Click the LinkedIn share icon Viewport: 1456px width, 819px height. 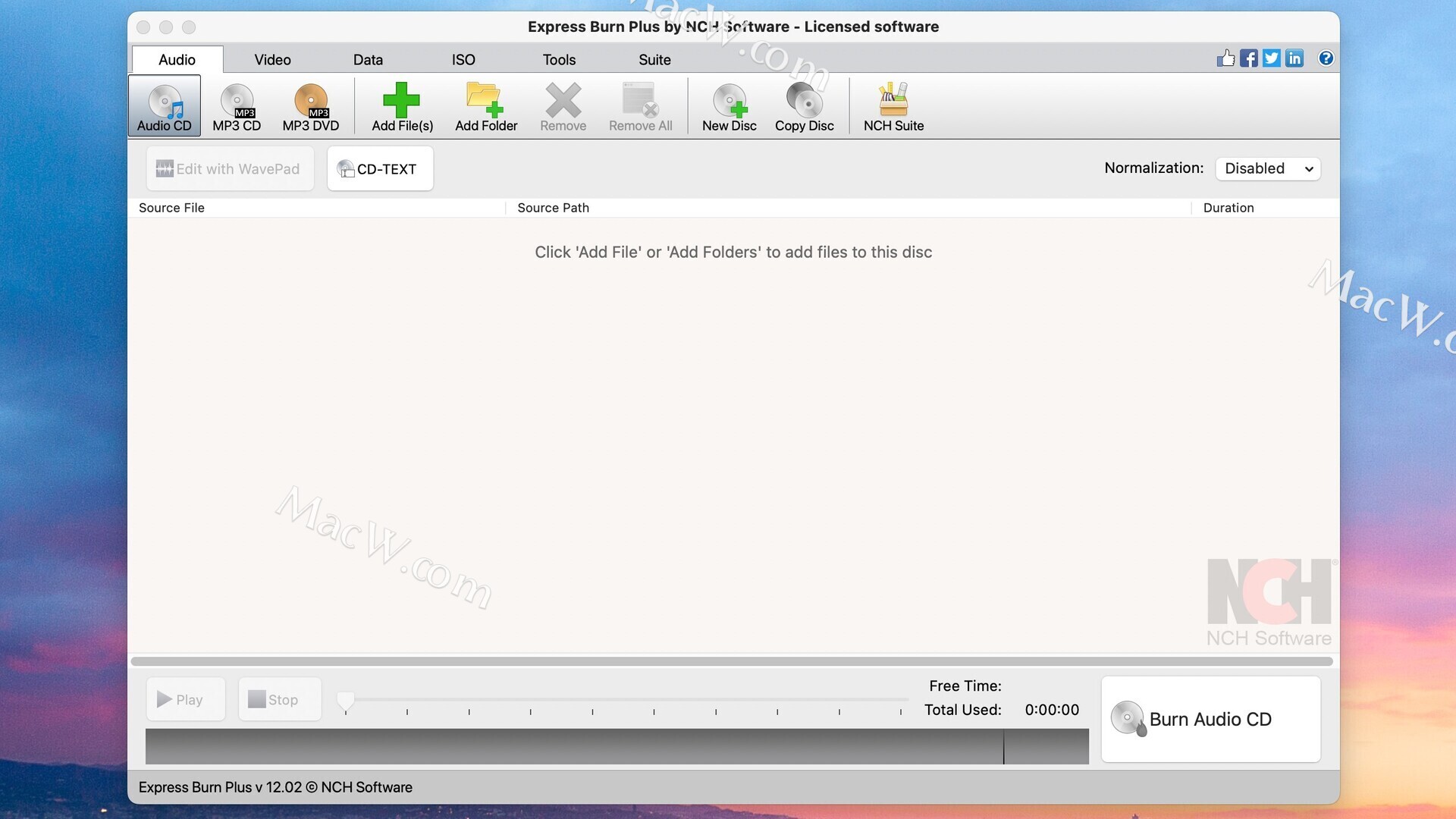tap(1294, 58)
